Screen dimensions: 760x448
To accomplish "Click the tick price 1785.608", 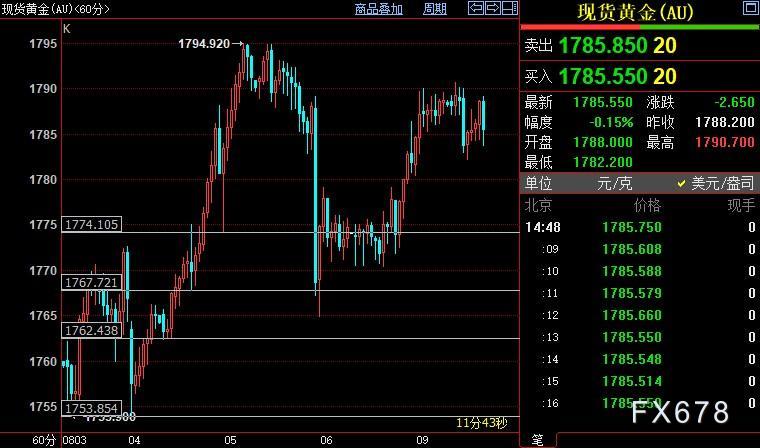I will pyautogui.click(x=632, y=249).
